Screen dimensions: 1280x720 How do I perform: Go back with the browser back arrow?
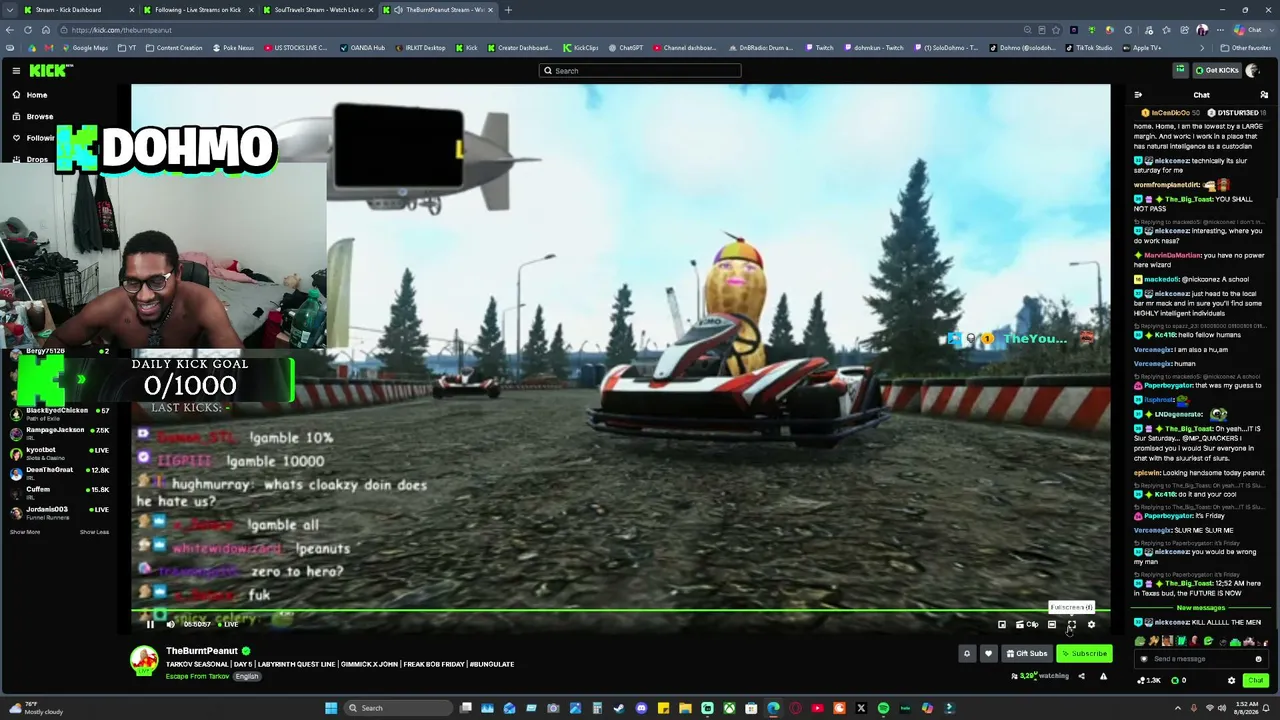click(x=12, y=30)
